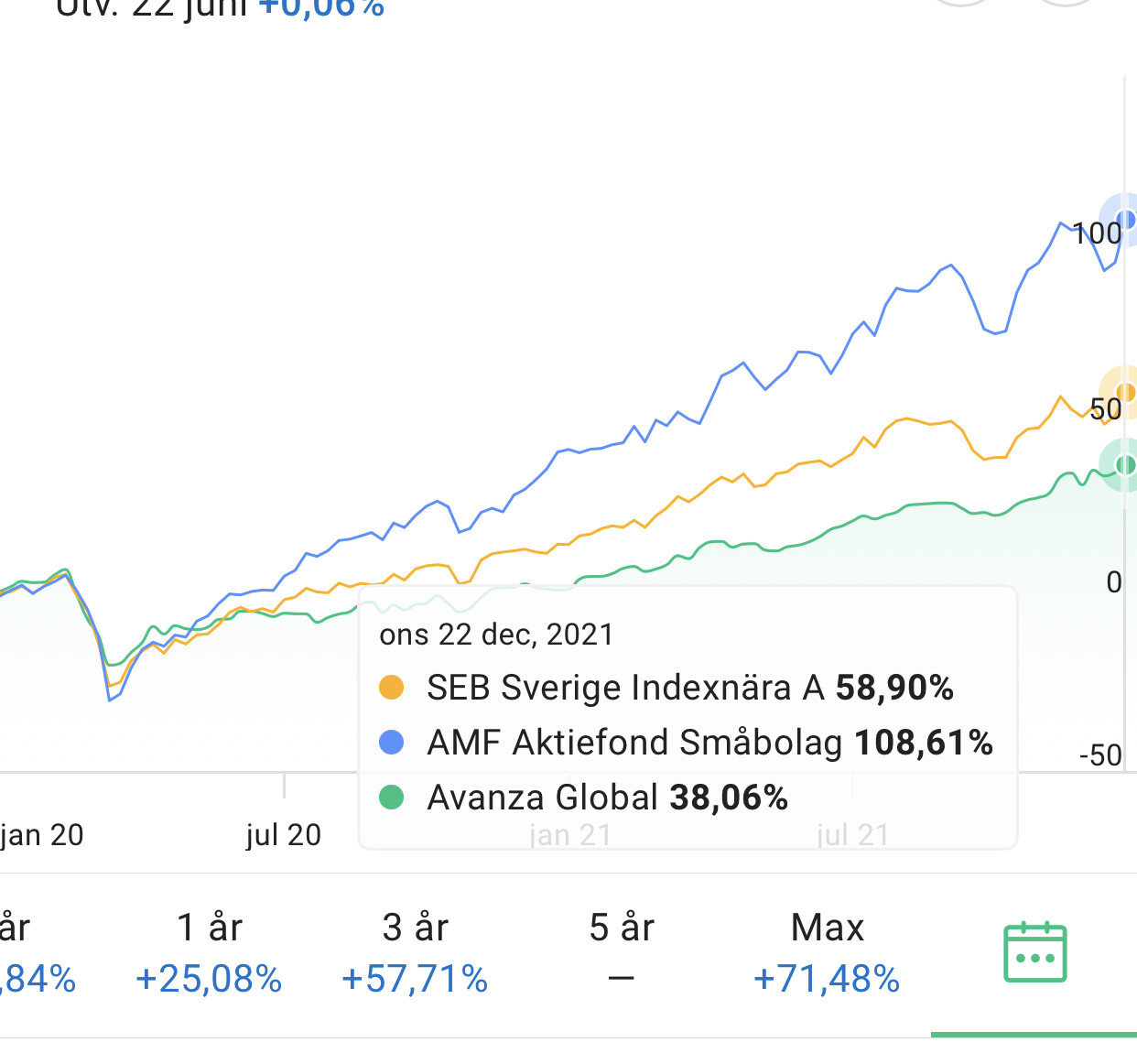Tap the tooltip date ons 22 dec, 2021
Screen dimensions: 1137x1064
[x=496, y=635]
